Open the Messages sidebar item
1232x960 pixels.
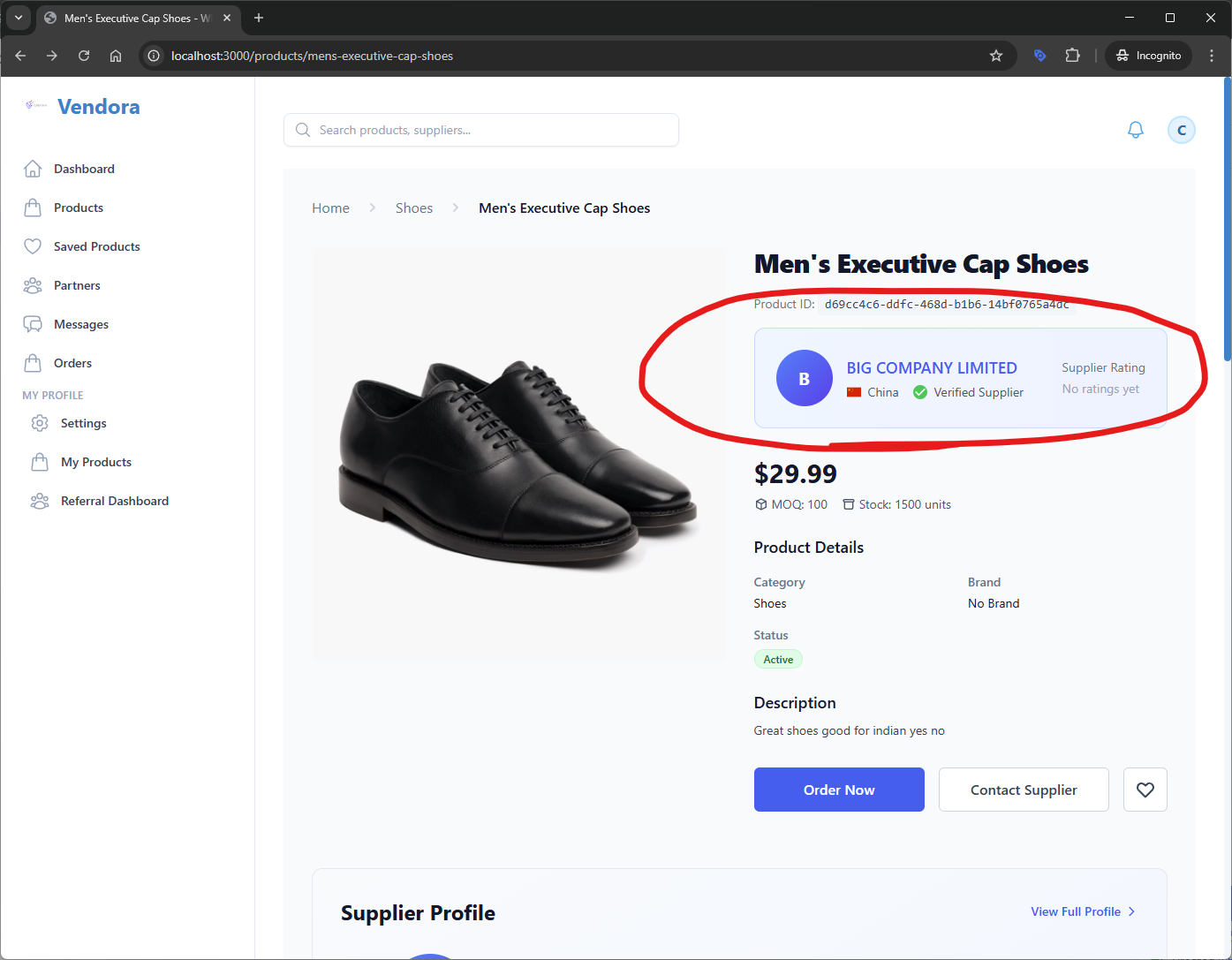coord(80,324)
